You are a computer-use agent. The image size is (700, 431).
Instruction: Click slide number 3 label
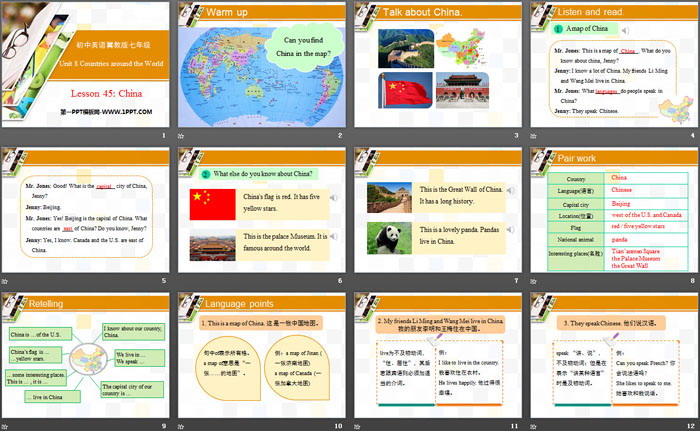click(x=516, y=135)
